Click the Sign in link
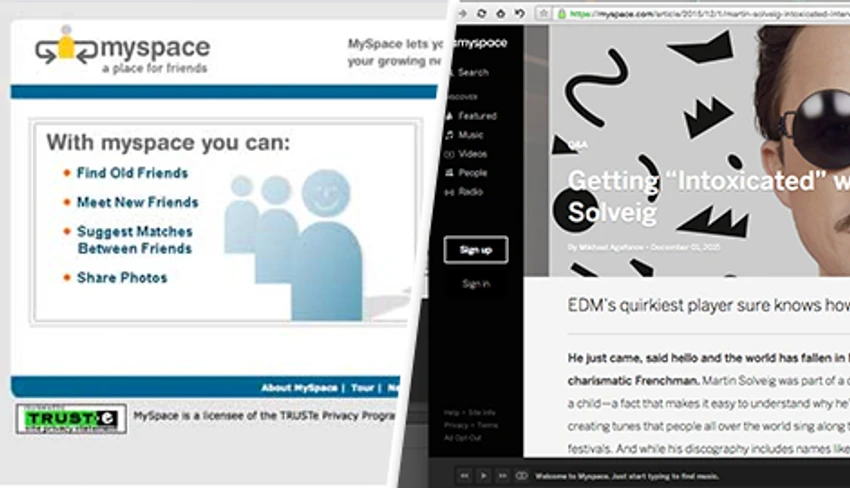The image size is (850, 488). (476, 284)
